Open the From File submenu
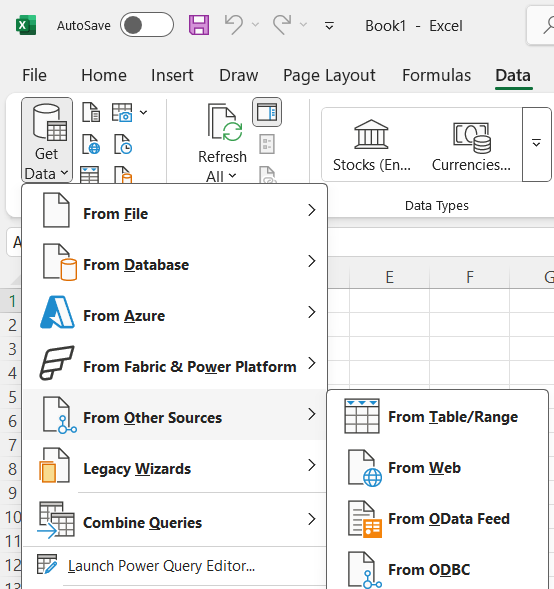 (x=175, y=211)
